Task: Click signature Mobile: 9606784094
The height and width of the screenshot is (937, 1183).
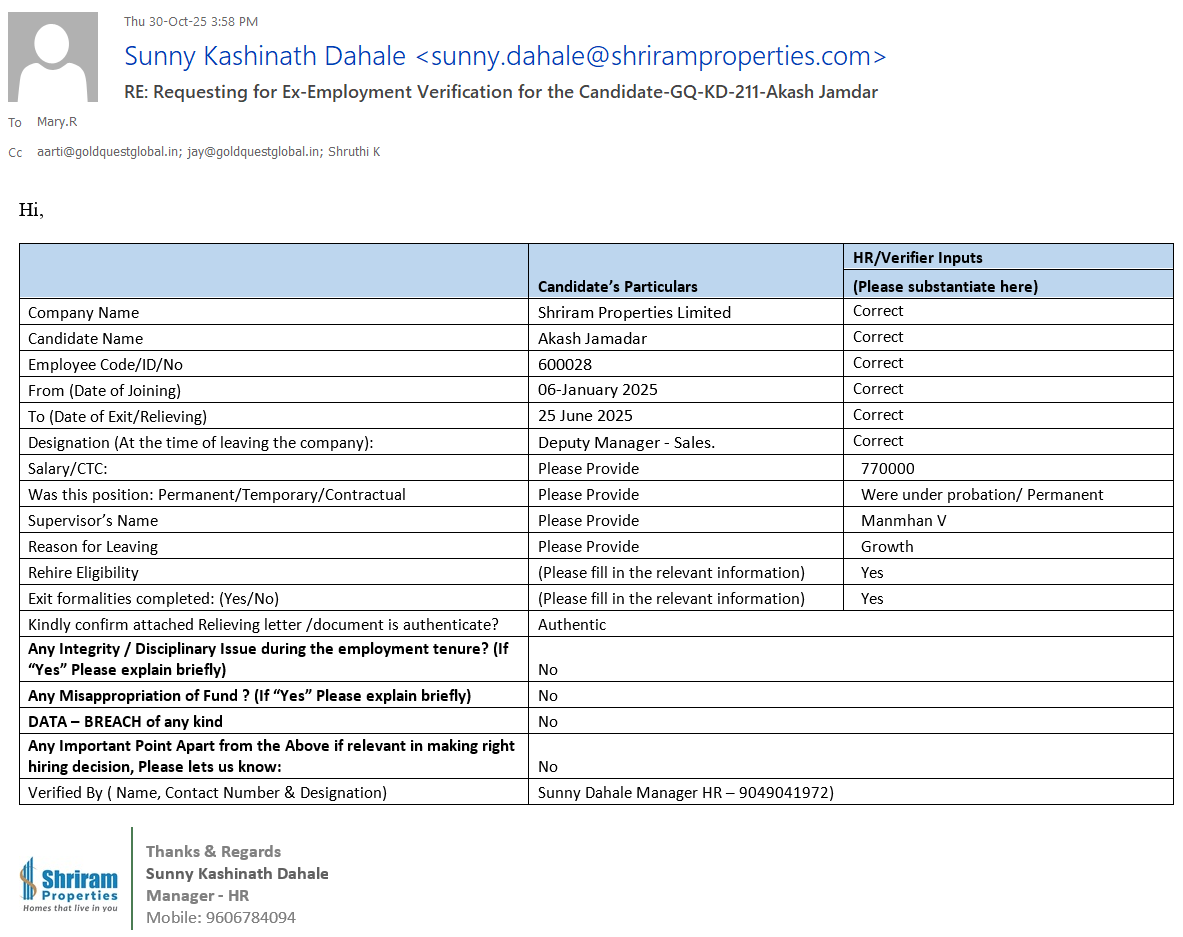Action: point(221,918)
